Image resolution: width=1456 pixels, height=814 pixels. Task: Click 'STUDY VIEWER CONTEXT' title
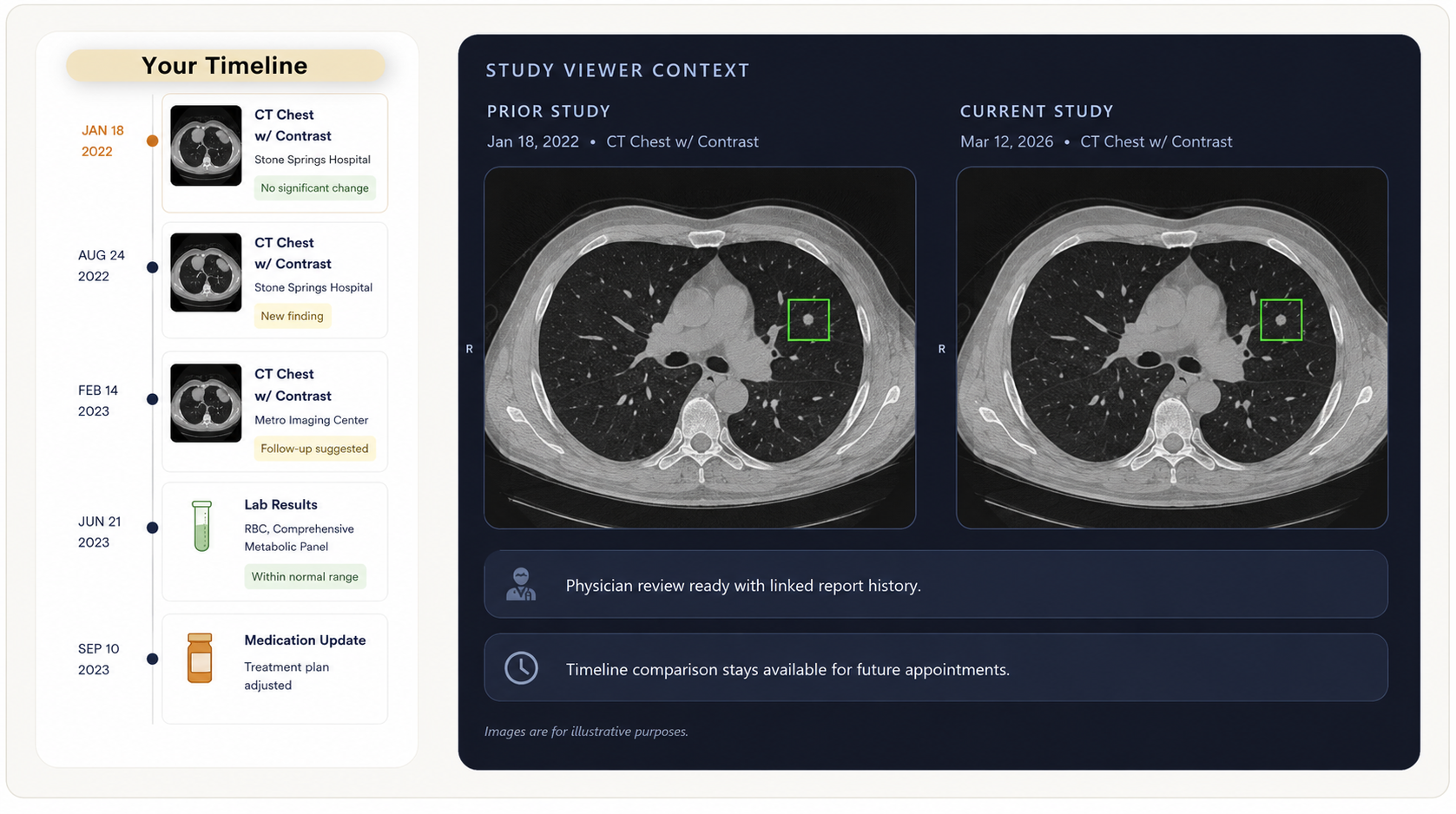click(x=617, y=70)
